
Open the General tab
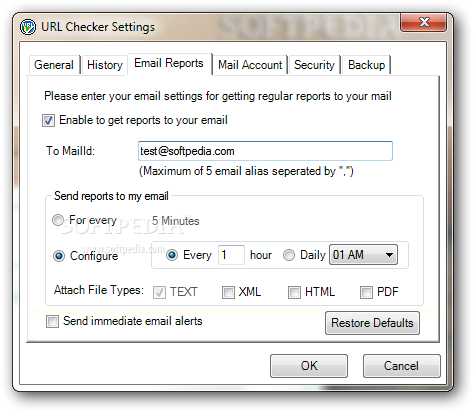[x=54, y=65]
